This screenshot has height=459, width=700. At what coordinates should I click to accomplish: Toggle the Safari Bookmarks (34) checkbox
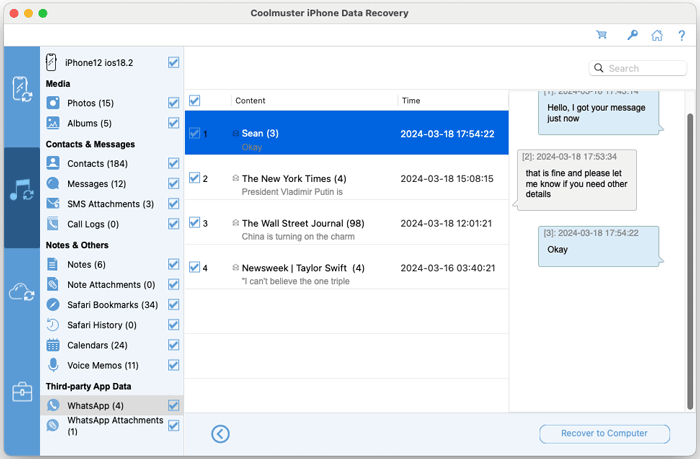coord(174,304)
